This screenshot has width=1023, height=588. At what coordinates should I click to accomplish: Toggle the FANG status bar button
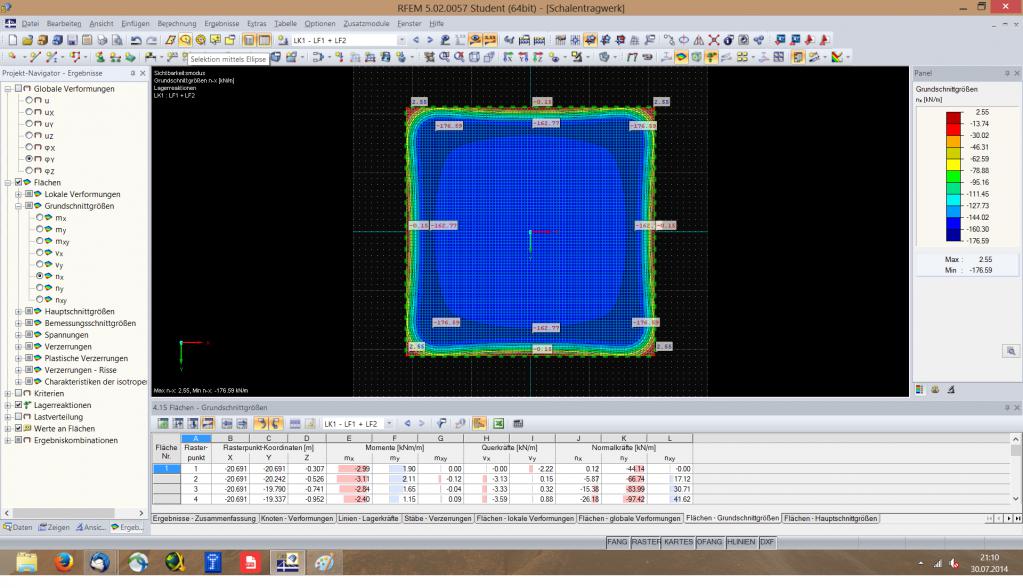click(617, 542)
